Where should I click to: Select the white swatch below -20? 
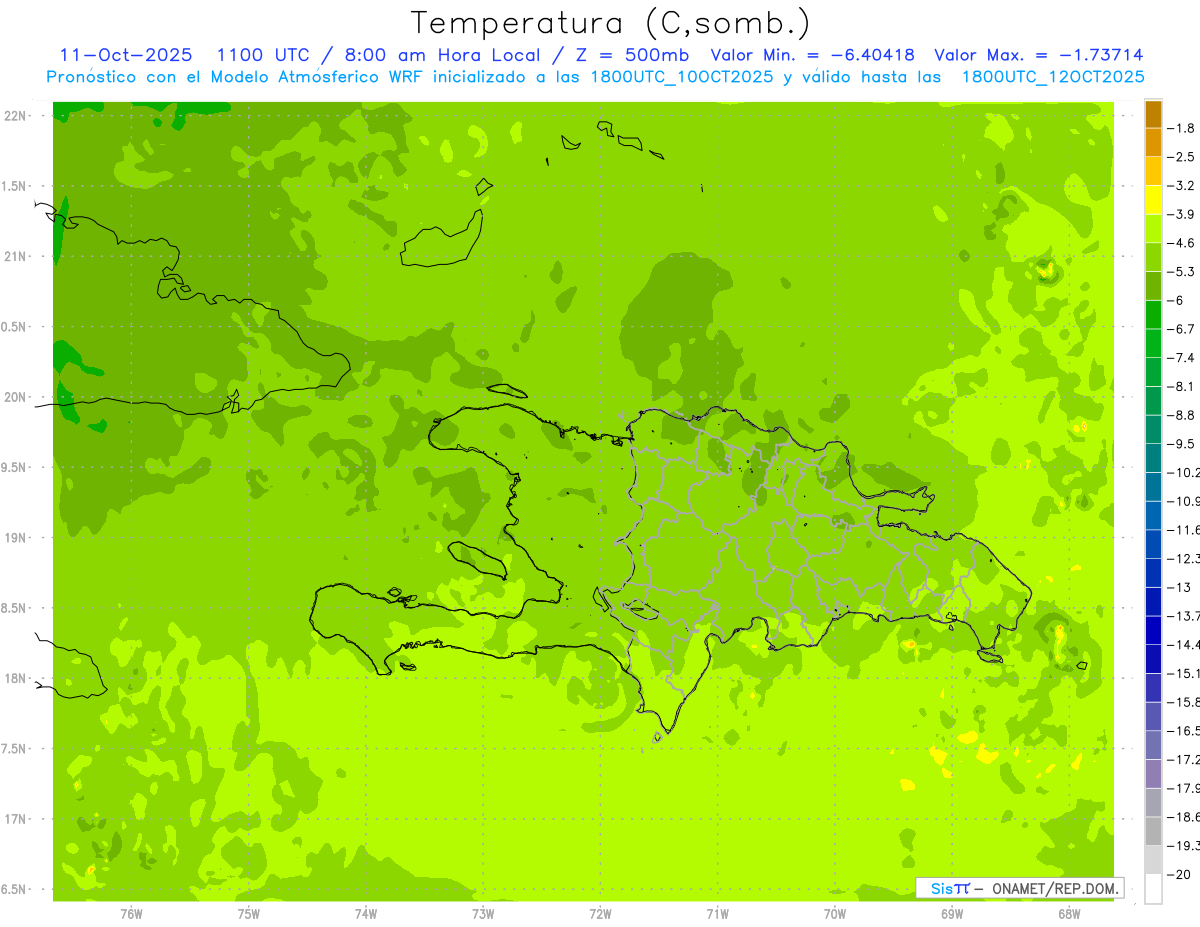[x=1153, y=889]
